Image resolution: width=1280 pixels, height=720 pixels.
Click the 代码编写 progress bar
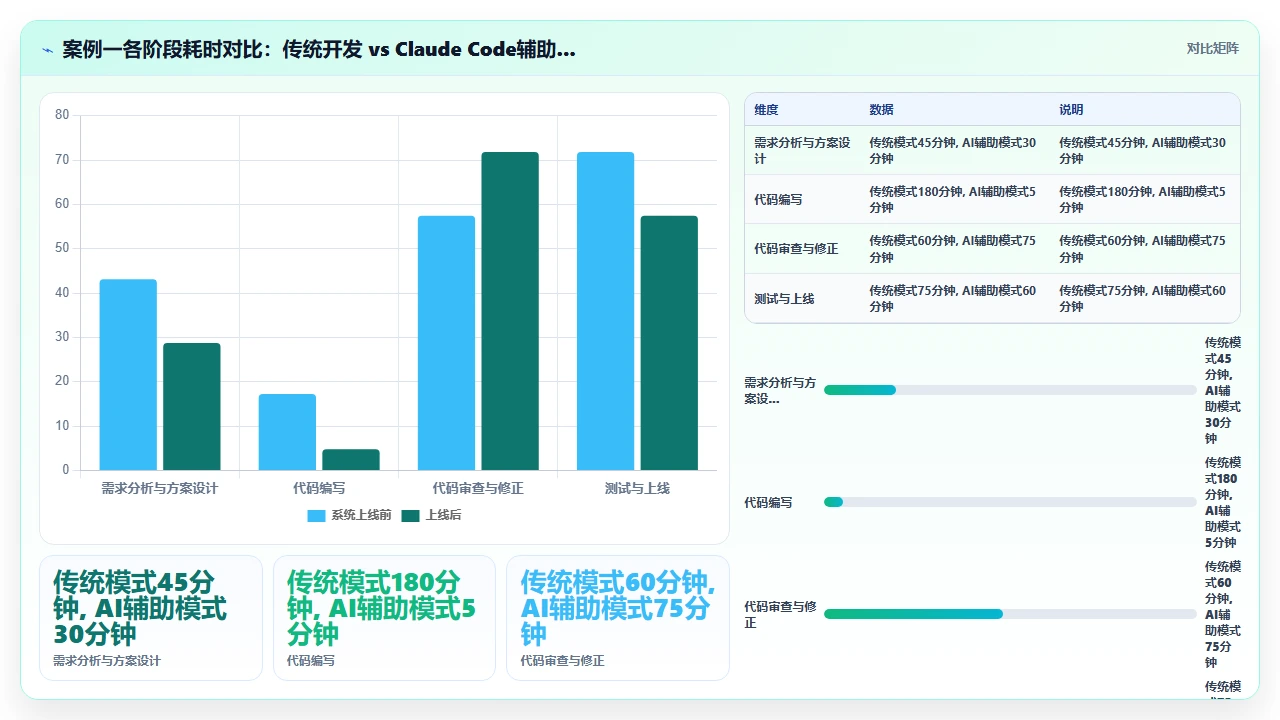coord(1010,502)
